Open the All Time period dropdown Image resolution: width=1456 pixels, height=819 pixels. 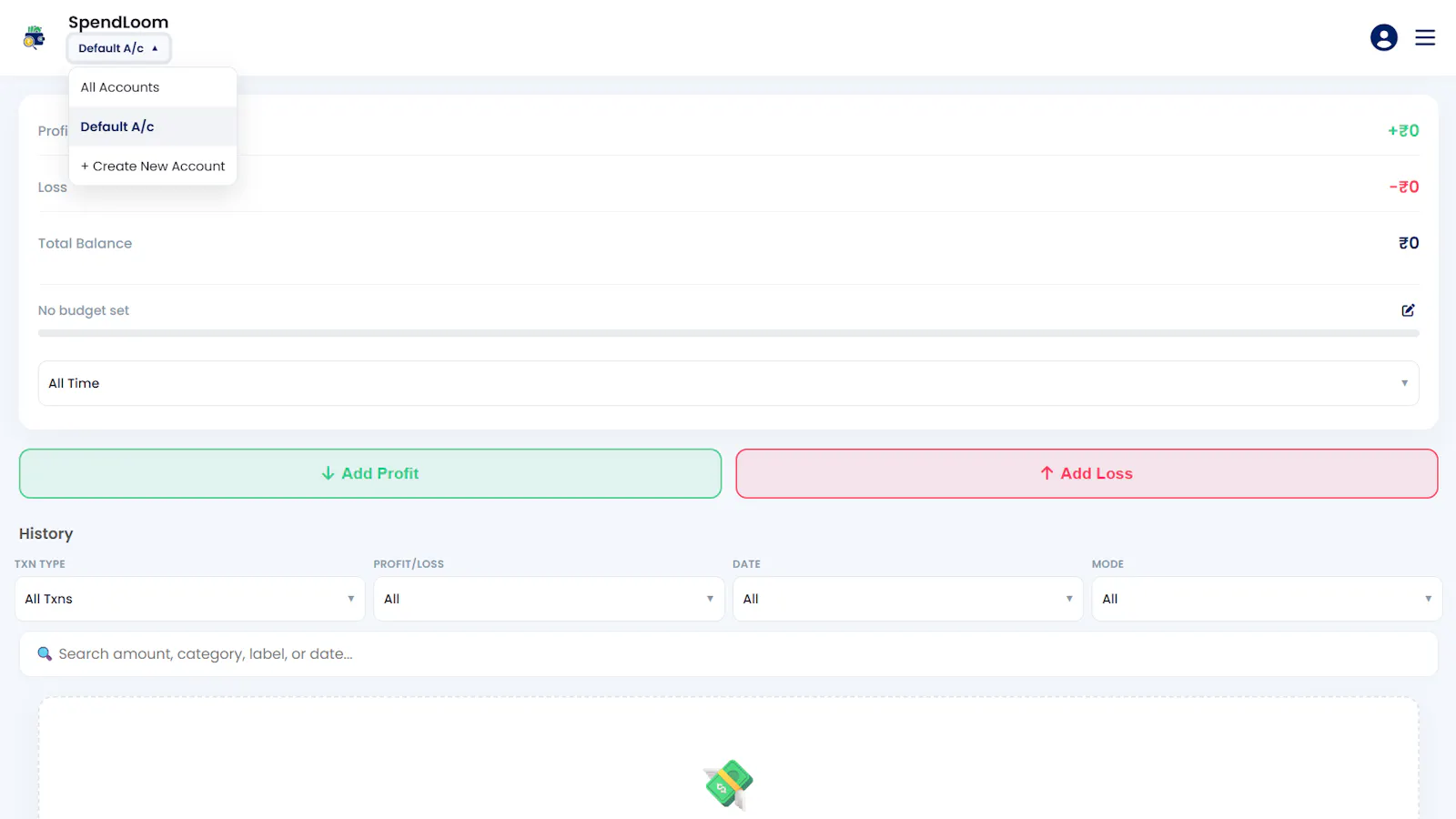(728, 383)
